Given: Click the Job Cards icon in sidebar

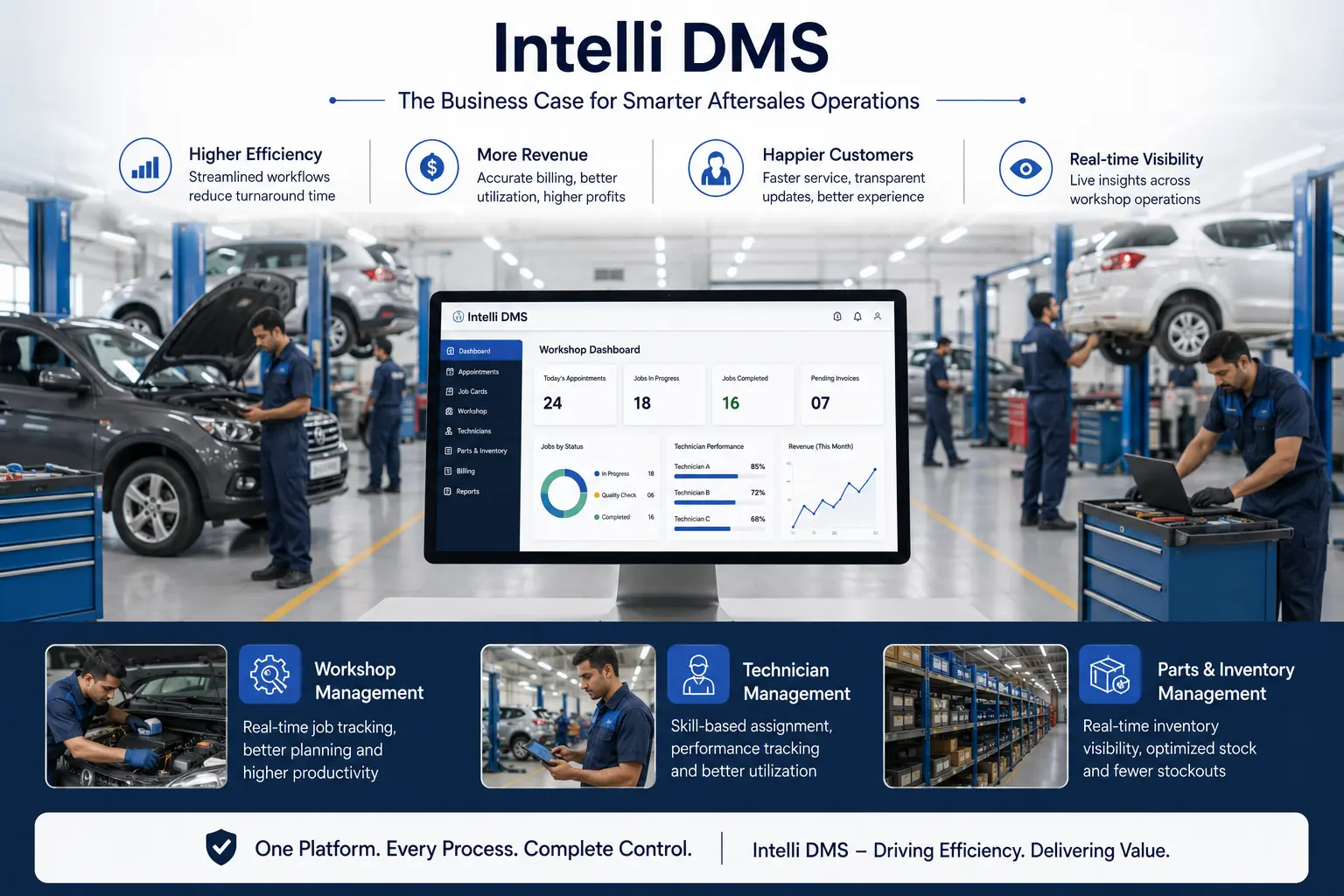Looking at the screenshot, I should (450, 391).
